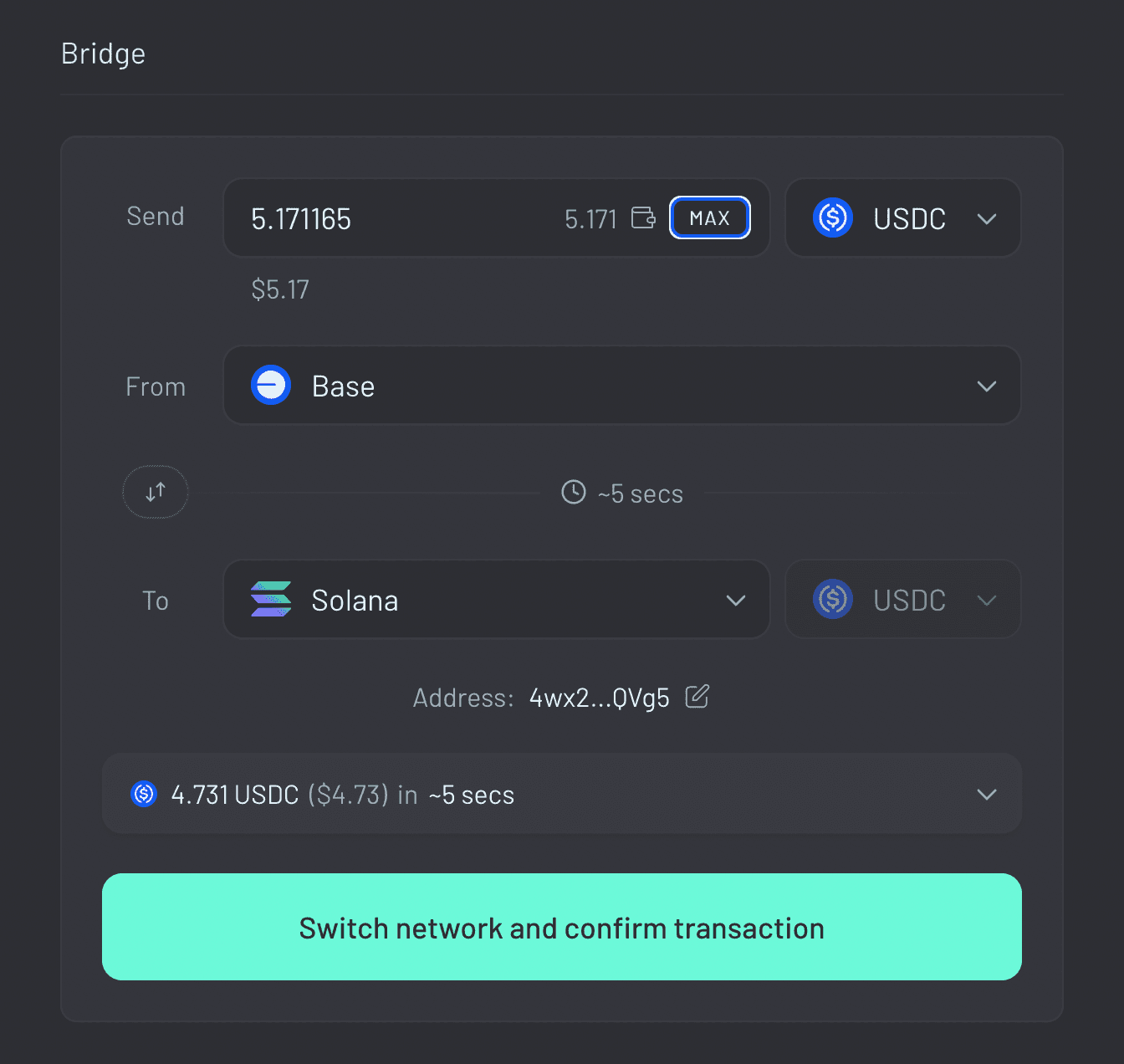Open the From network dropdown showing Base
Viewport: 1124px width, 1064px height.
tap(987, 386)
